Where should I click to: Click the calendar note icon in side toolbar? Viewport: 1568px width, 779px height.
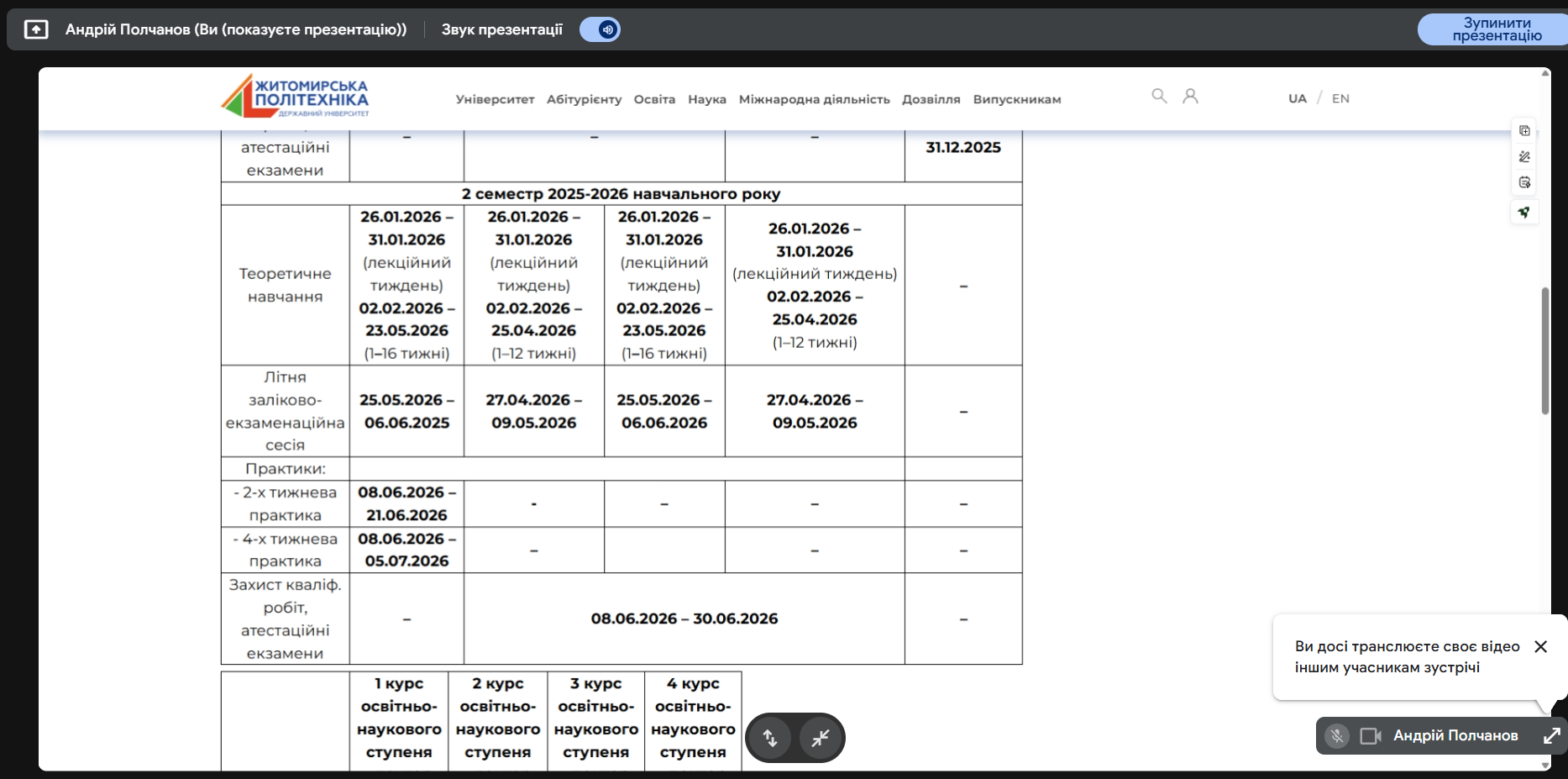1524,182
